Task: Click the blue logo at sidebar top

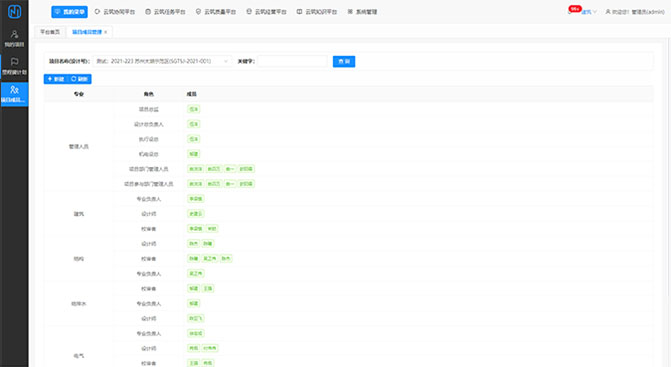Action: [x=14, y=12]
